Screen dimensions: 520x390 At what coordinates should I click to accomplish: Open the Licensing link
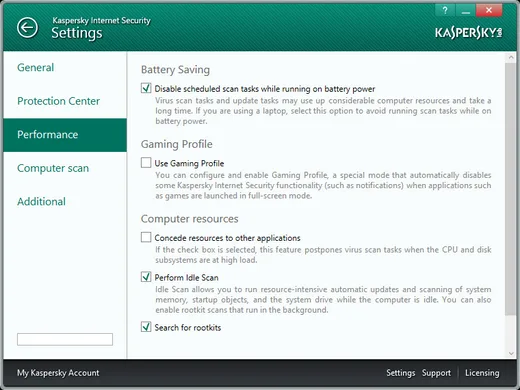coord(482,373)
